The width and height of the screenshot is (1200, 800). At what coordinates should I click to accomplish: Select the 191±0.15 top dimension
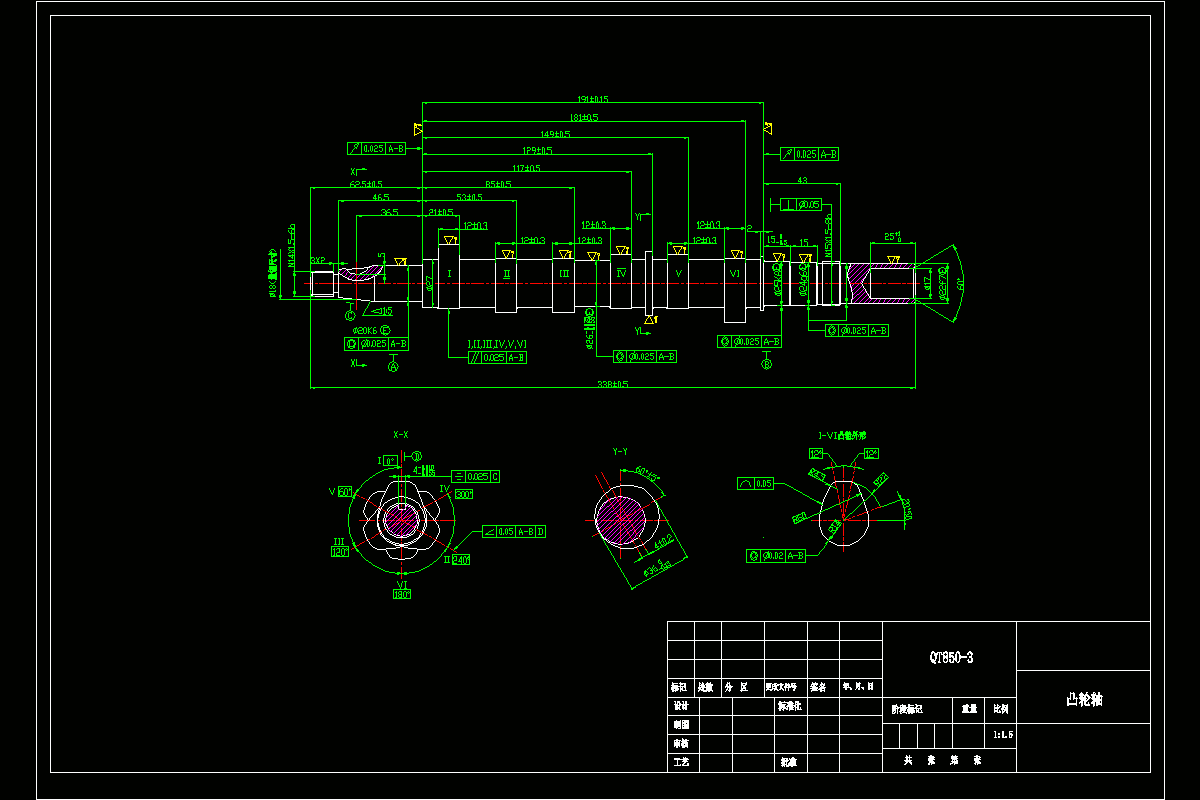pos(594,99)
